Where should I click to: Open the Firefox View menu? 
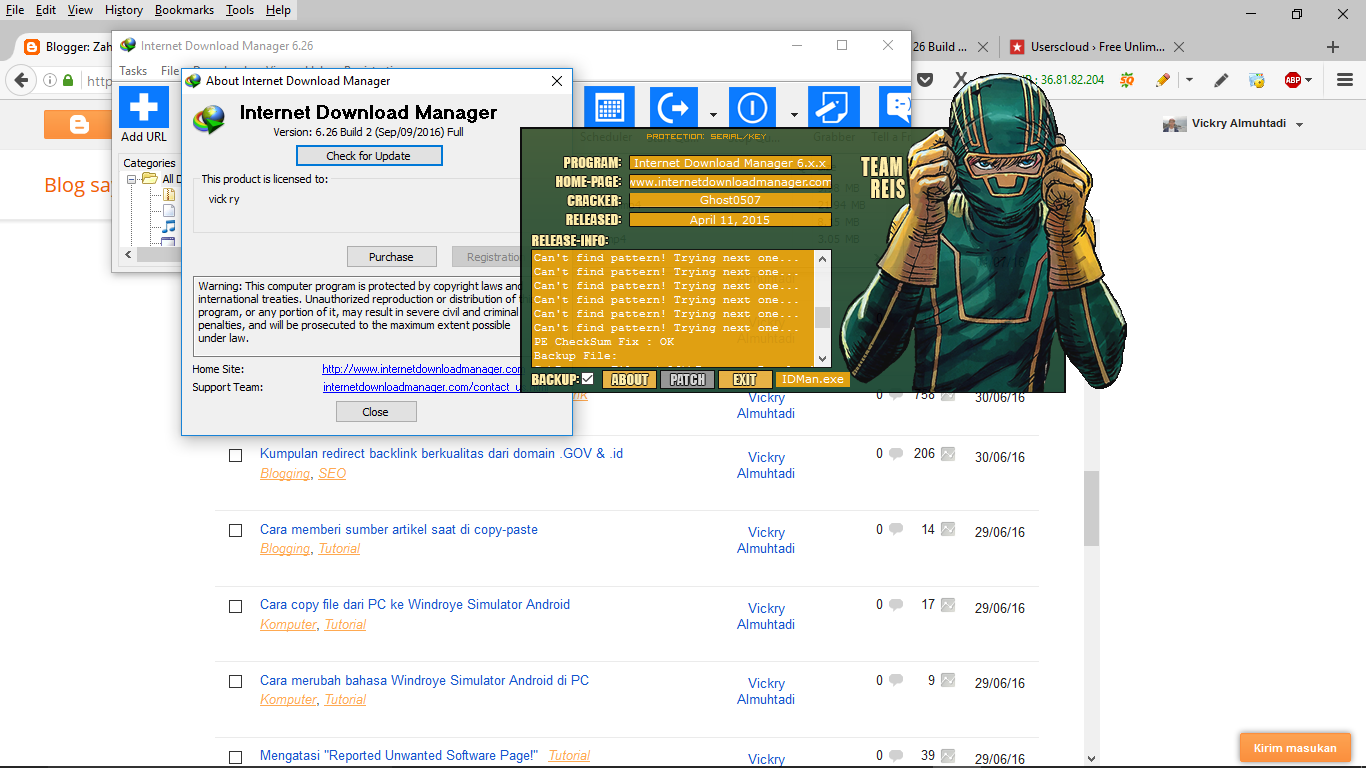pyautogui.click(x=81, y=10)
